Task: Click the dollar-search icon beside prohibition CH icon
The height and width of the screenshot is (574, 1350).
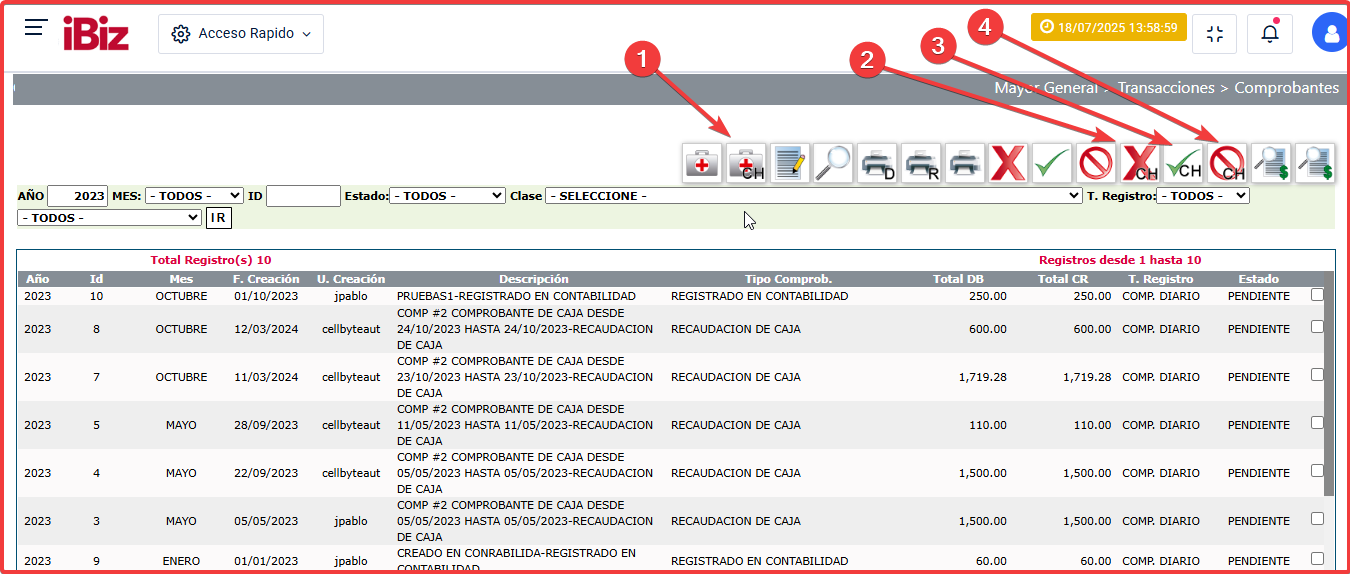Action: coord(1271,163)
